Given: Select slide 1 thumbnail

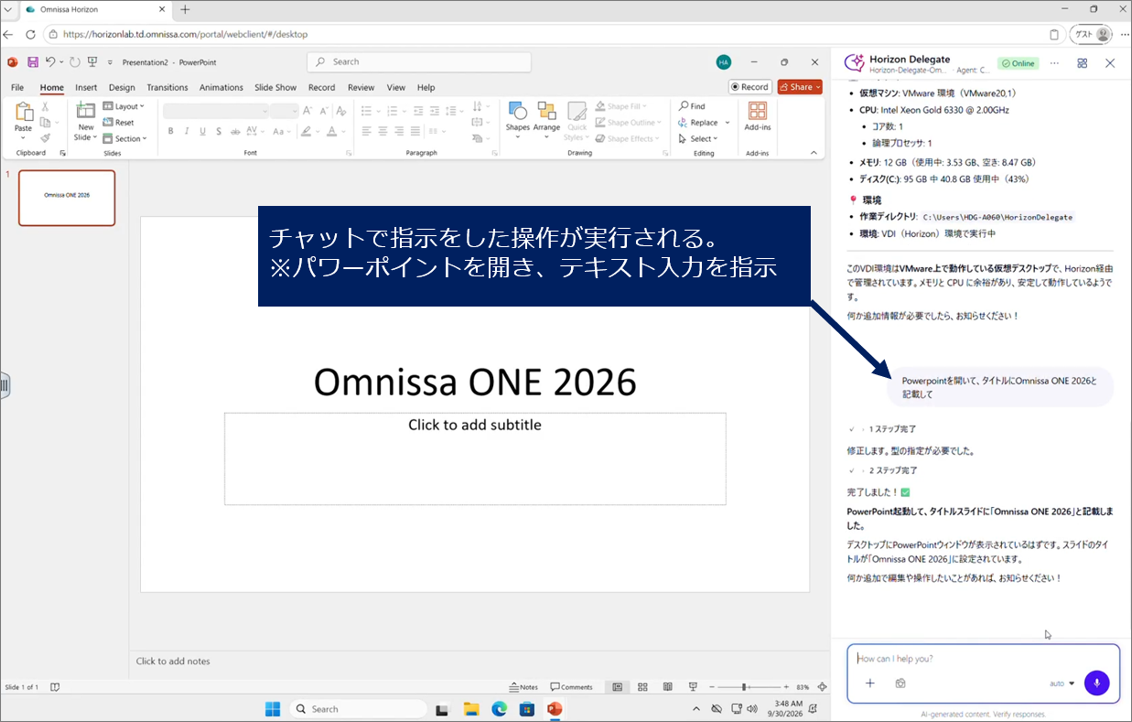Looking at the screenshot, I should (x=66, y=198).
